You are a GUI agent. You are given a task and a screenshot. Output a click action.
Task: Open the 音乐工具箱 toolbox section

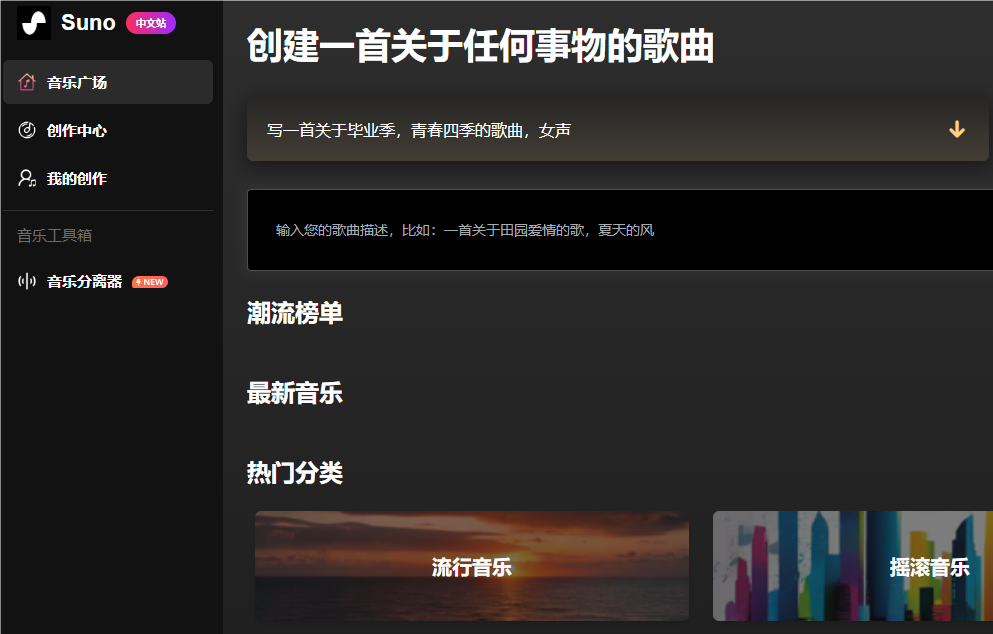pos(52,236)
